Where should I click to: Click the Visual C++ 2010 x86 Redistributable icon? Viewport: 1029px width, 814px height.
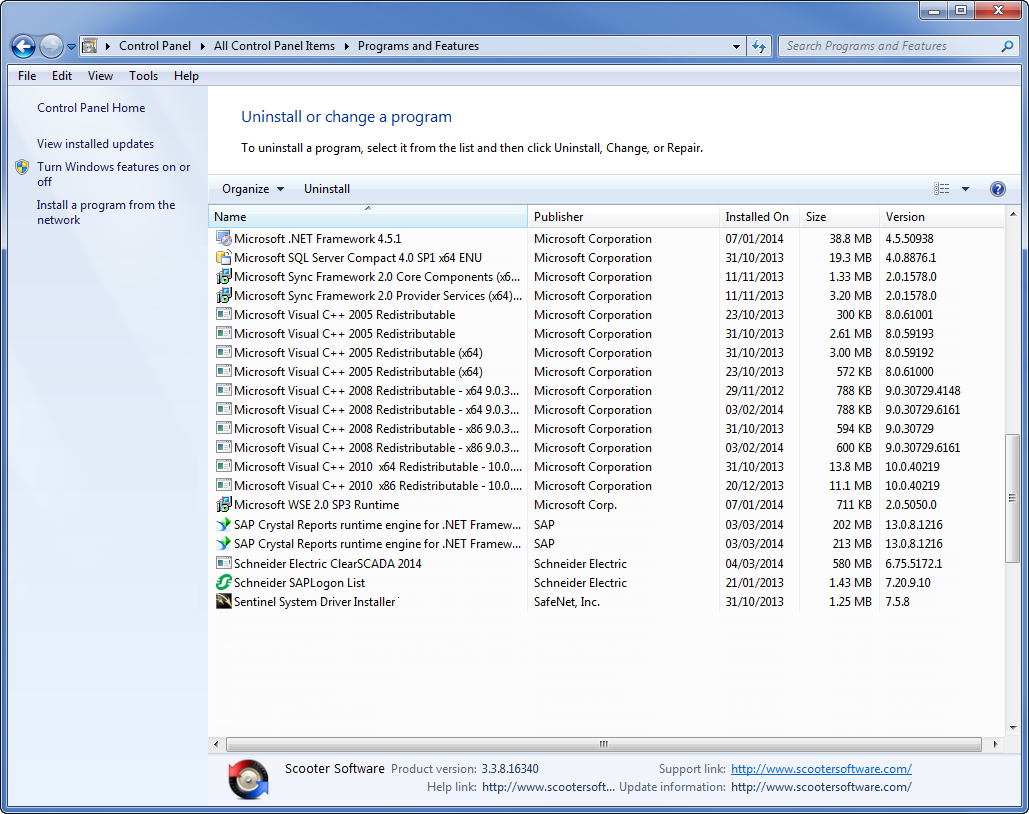tap(224, 486)
